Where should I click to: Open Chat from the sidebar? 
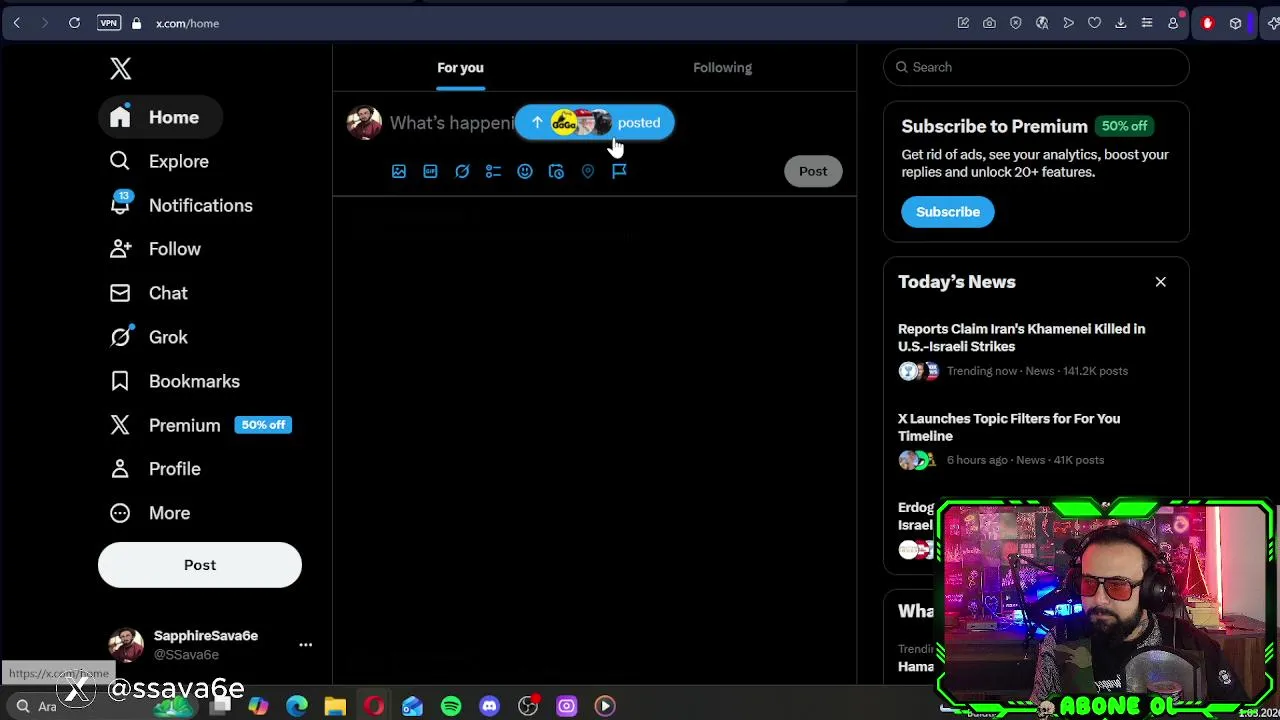[x=150, y=293]
